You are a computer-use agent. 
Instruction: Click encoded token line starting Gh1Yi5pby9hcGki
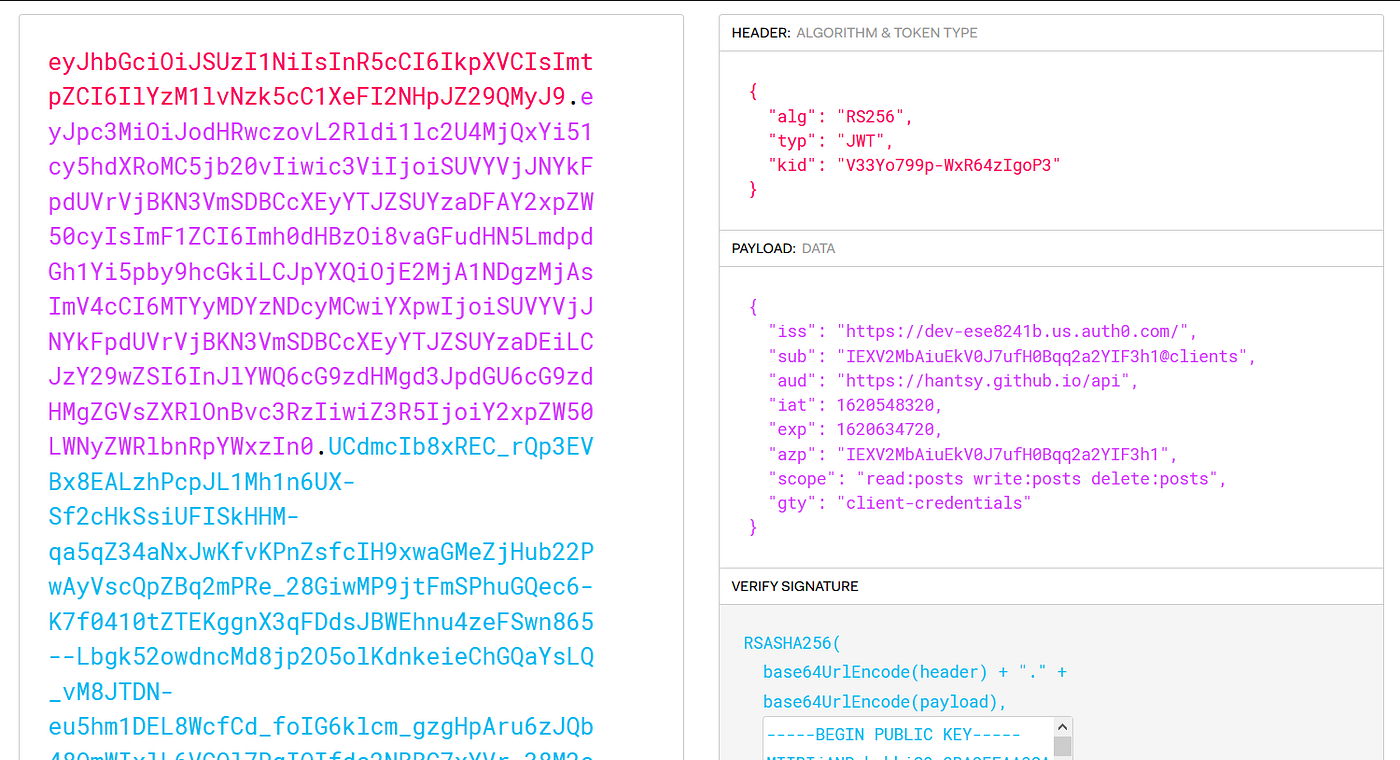click(321, 272)
